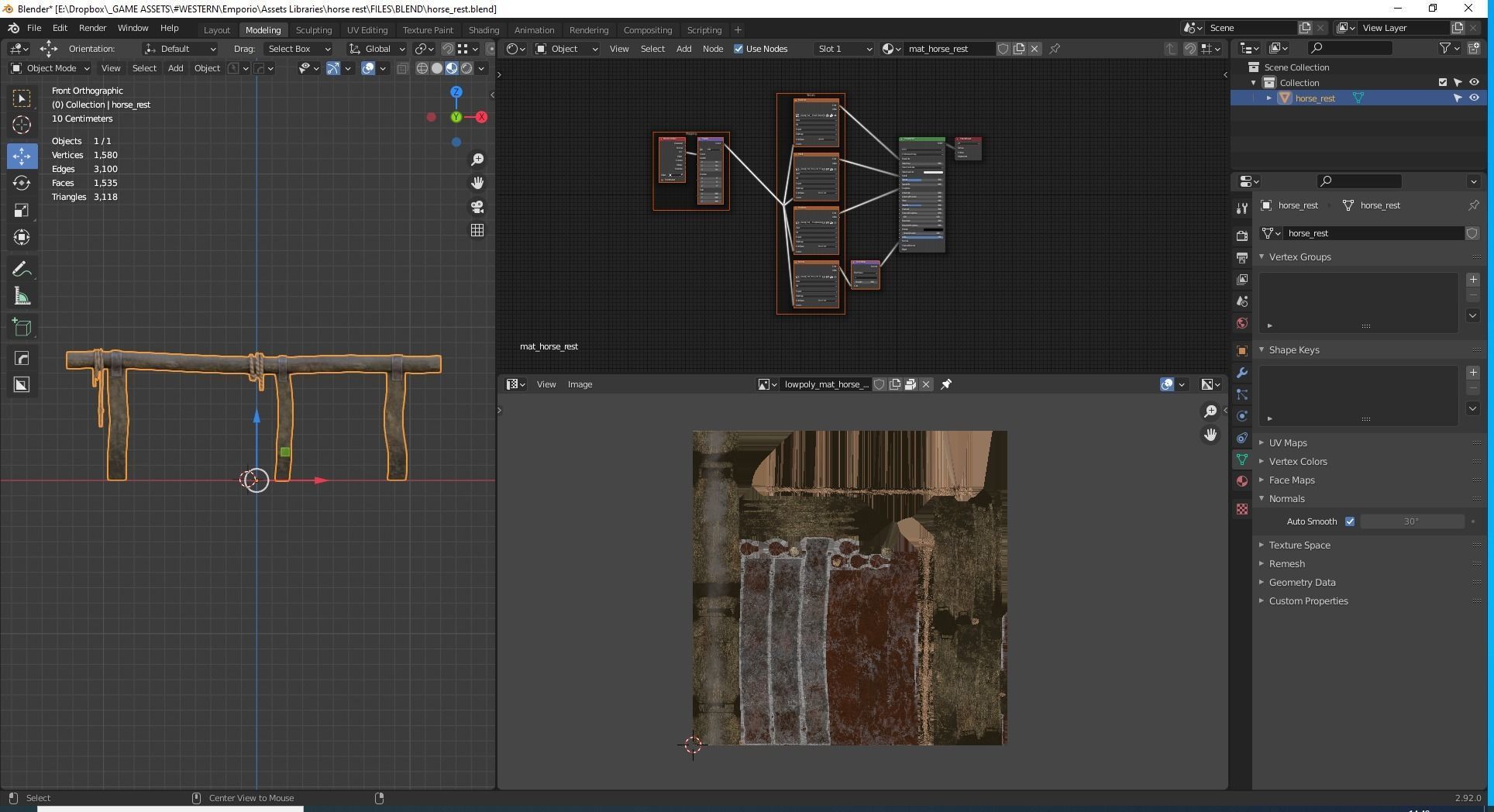This screenshot has height=812, width=1494.
Task: Select the Rotate tool
Action: click(22, 183)
